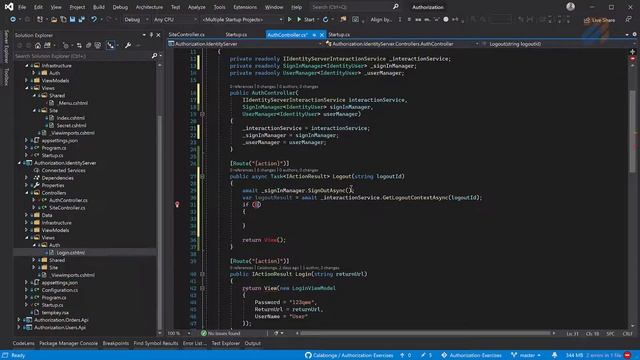
Task: Collapse the Logout method outlining toggle
Action: pos(202,177)
